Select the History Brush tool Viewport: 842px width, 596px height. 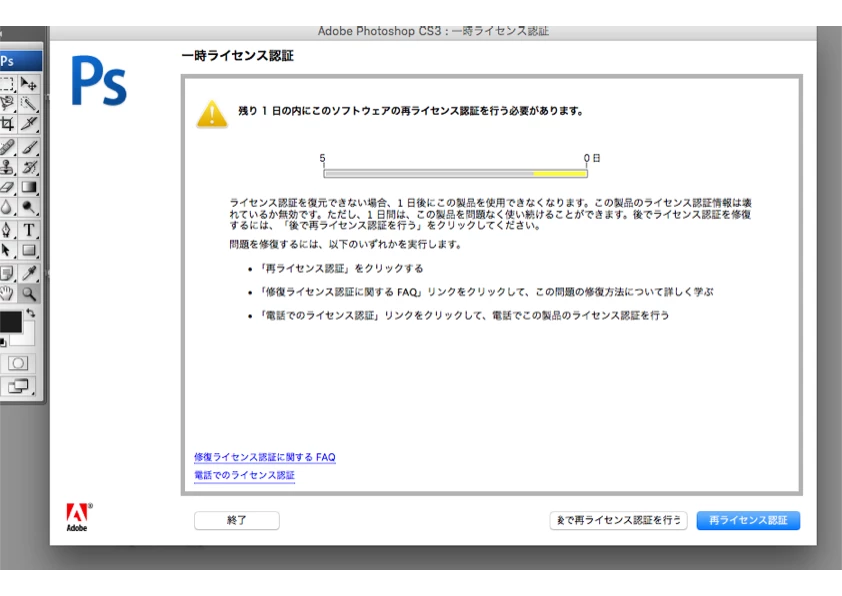(x=28, y=167)
